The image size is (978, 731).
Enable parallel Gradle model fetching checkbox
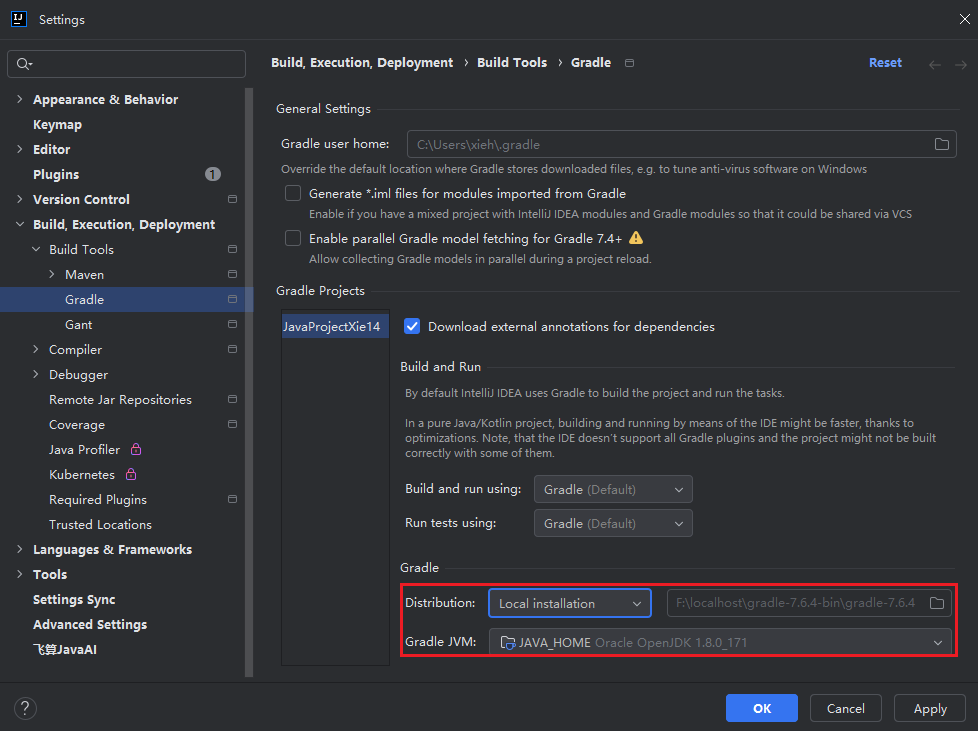coord(293,238)
